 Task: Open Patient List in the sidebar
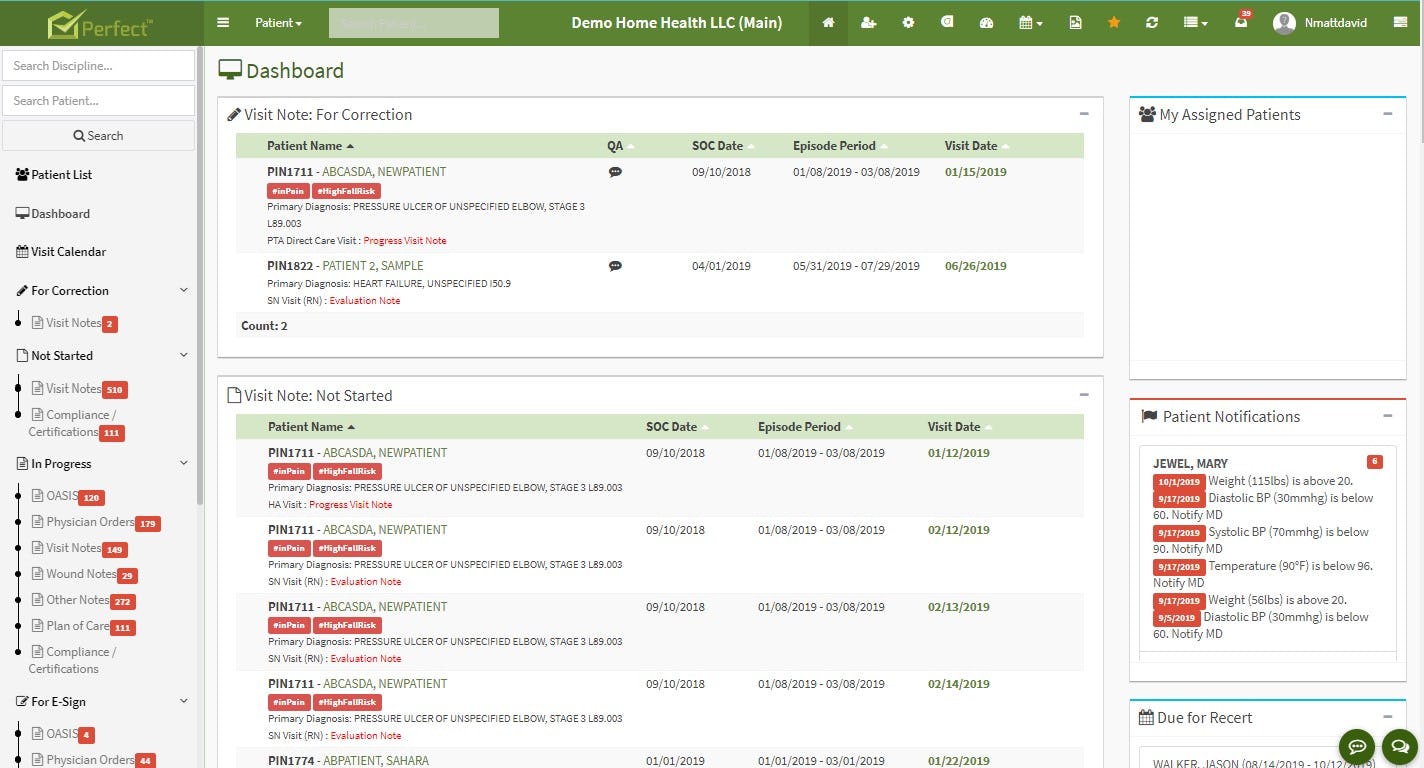(x=54, y=174)
